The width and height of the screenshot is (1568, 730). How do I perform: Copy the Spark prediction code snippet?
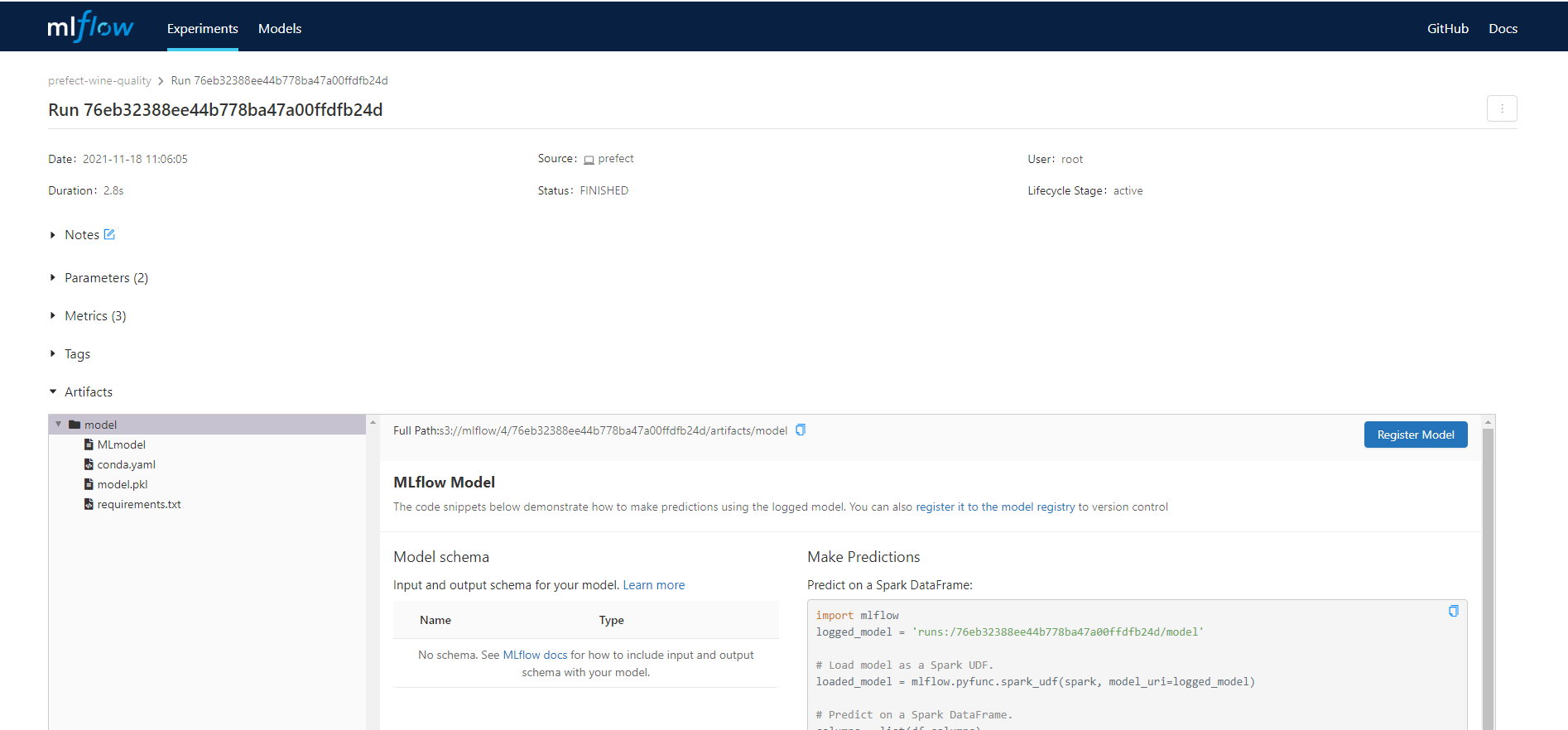point(1453,611)
